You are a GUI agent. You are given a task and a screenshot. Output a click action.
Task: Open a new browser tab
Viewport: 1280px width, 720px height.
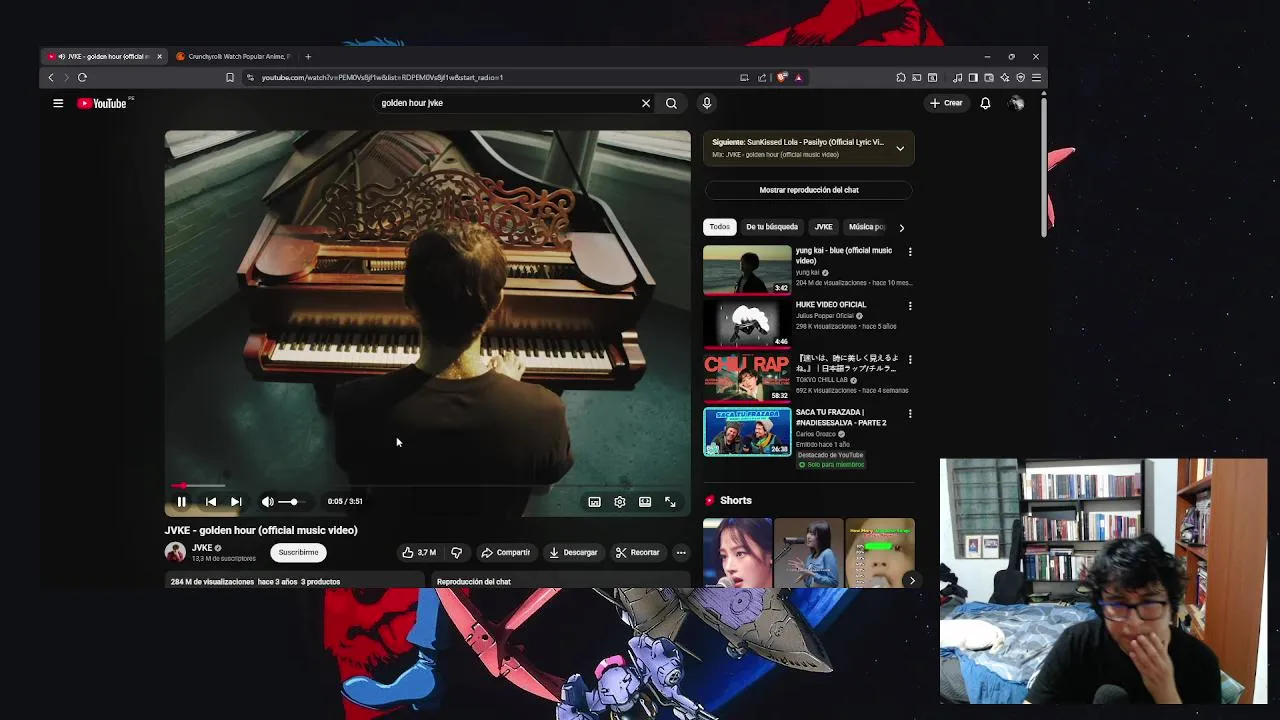click(x=308, y=56)
